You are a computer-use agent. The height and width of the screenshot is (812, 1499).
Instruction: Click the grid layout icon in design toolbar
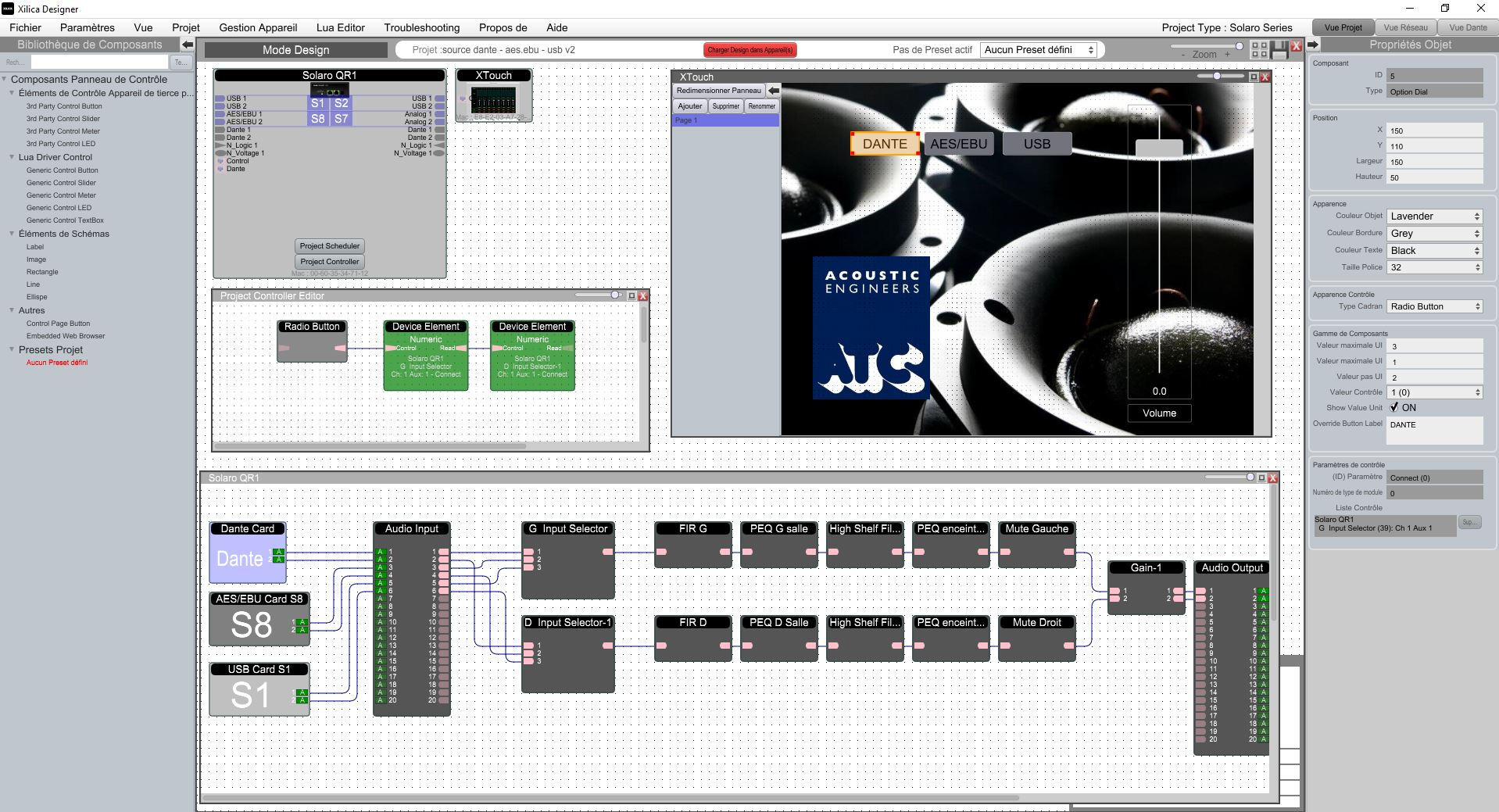click(1259, 50)
